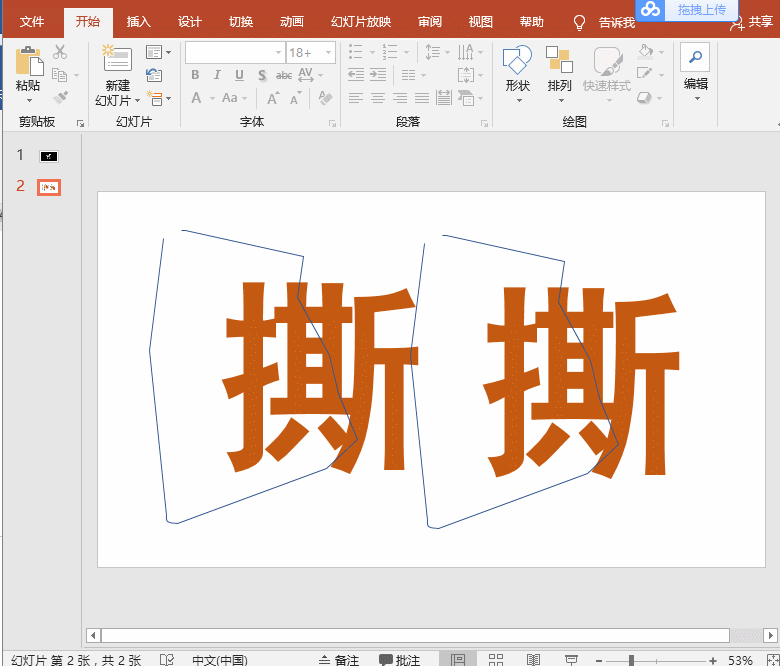Click the Tell Me lightbulb box

tap(604, 22)
